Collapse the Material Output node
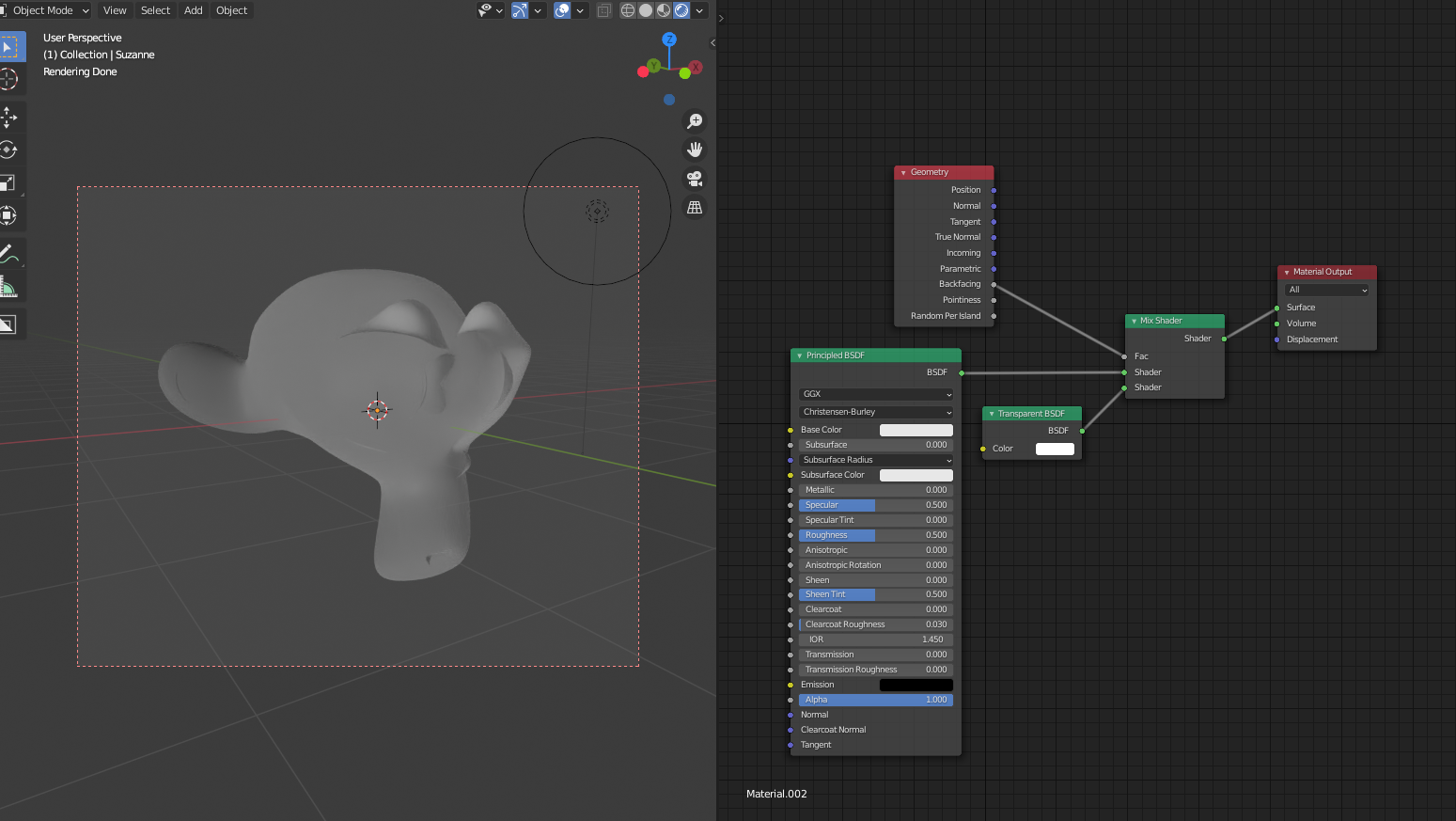The image size is (1456, 821). [x=1286, y=273]
